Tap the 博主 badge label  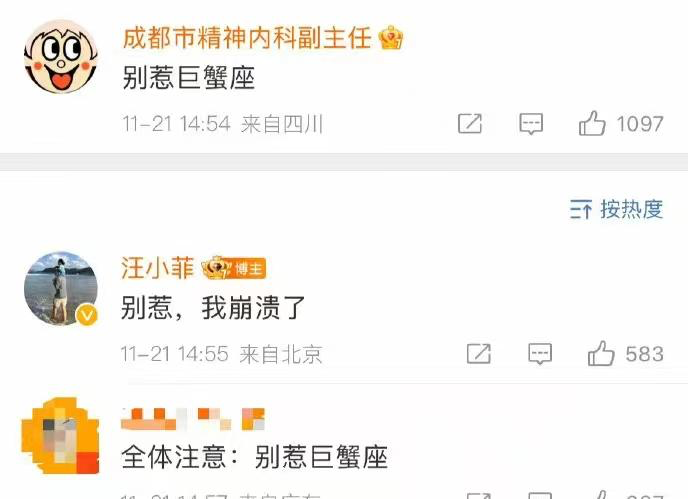(x=249, y=268)
